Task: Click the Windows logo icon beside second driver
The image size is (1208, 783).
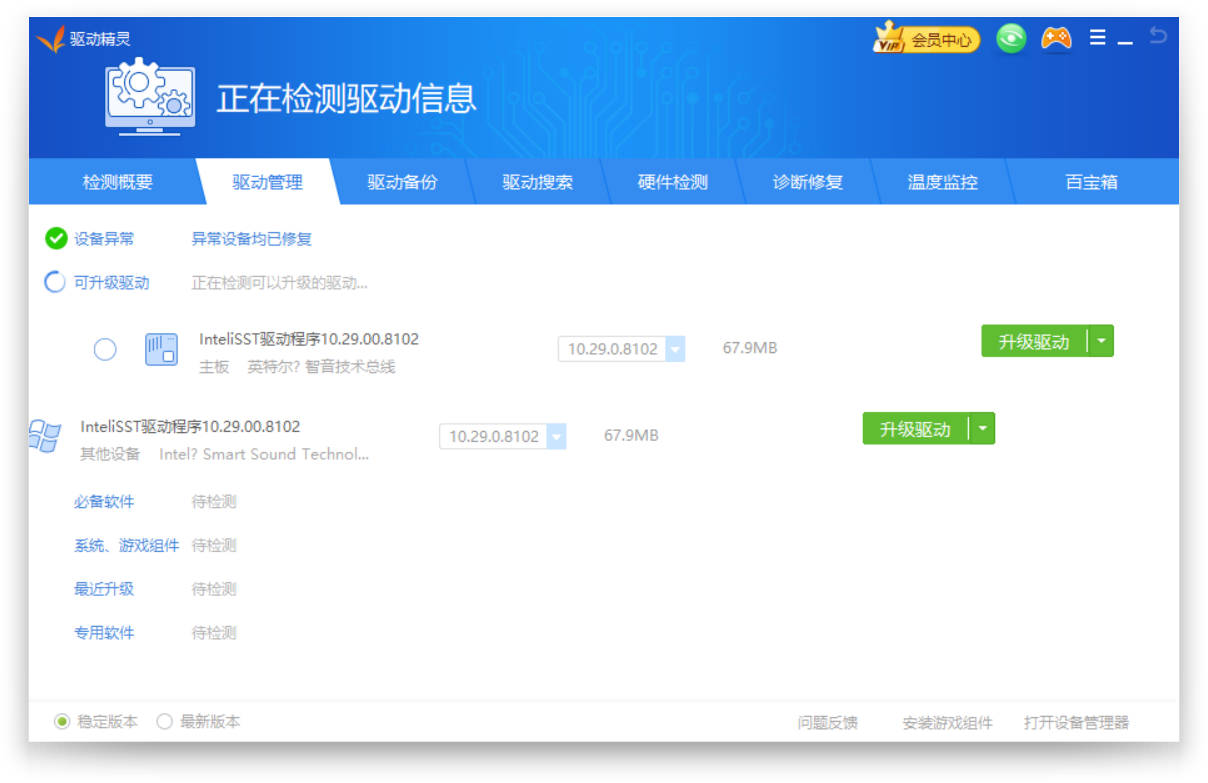Action: (x=45, y=436)
